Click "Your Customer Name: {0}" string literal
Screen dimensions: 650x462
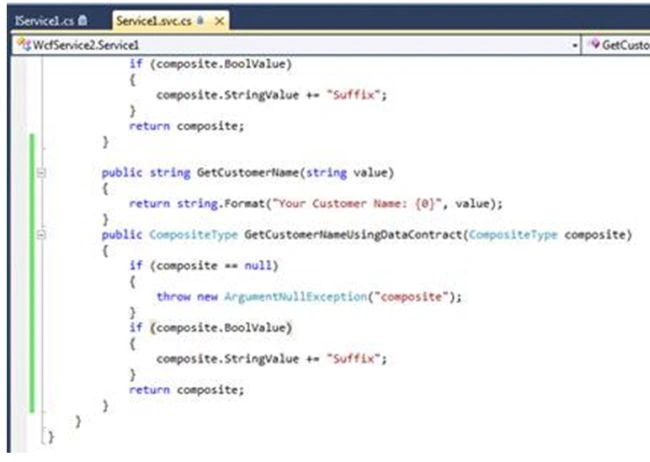click(357, 204)
